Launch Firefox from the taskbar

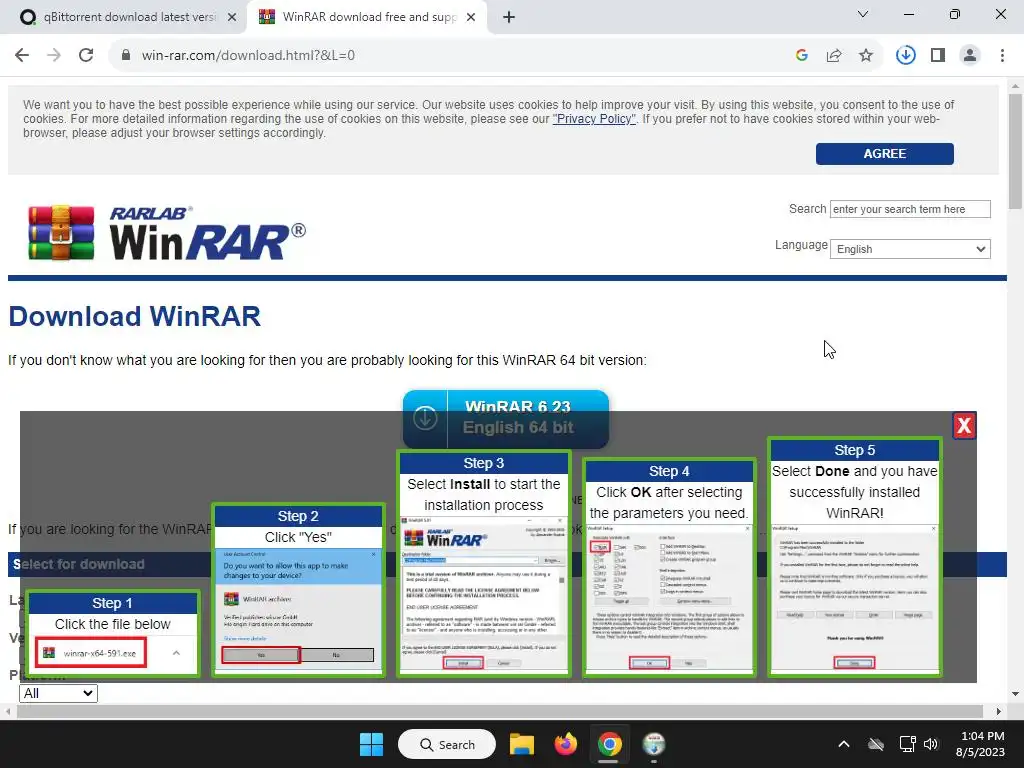566,744
